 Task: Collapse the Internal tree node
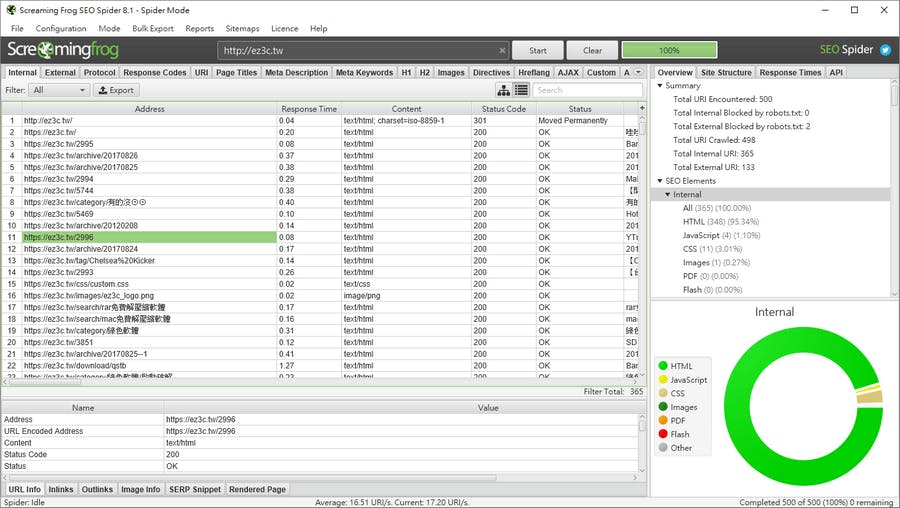pos(668,194)
